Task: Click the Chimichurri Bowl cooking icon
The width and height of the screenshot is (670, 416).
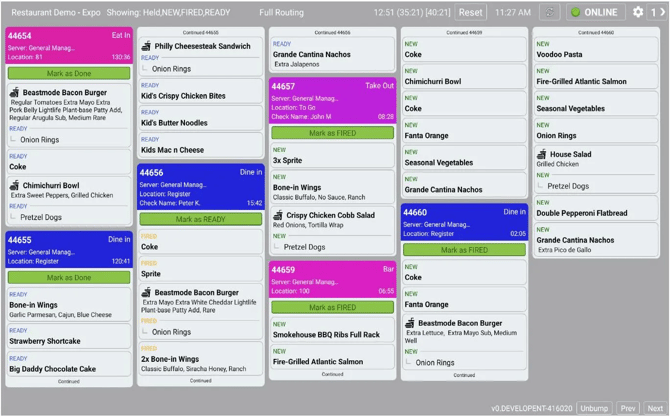Action: tap(14, 186)
